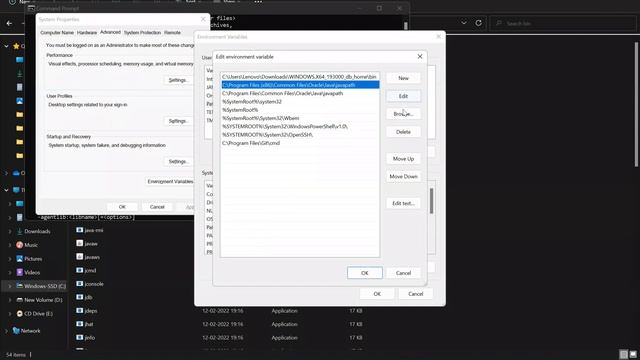Click the jcmd application icon
The width and height of the screenshot is (640, 360).
[x=80, y=270]
